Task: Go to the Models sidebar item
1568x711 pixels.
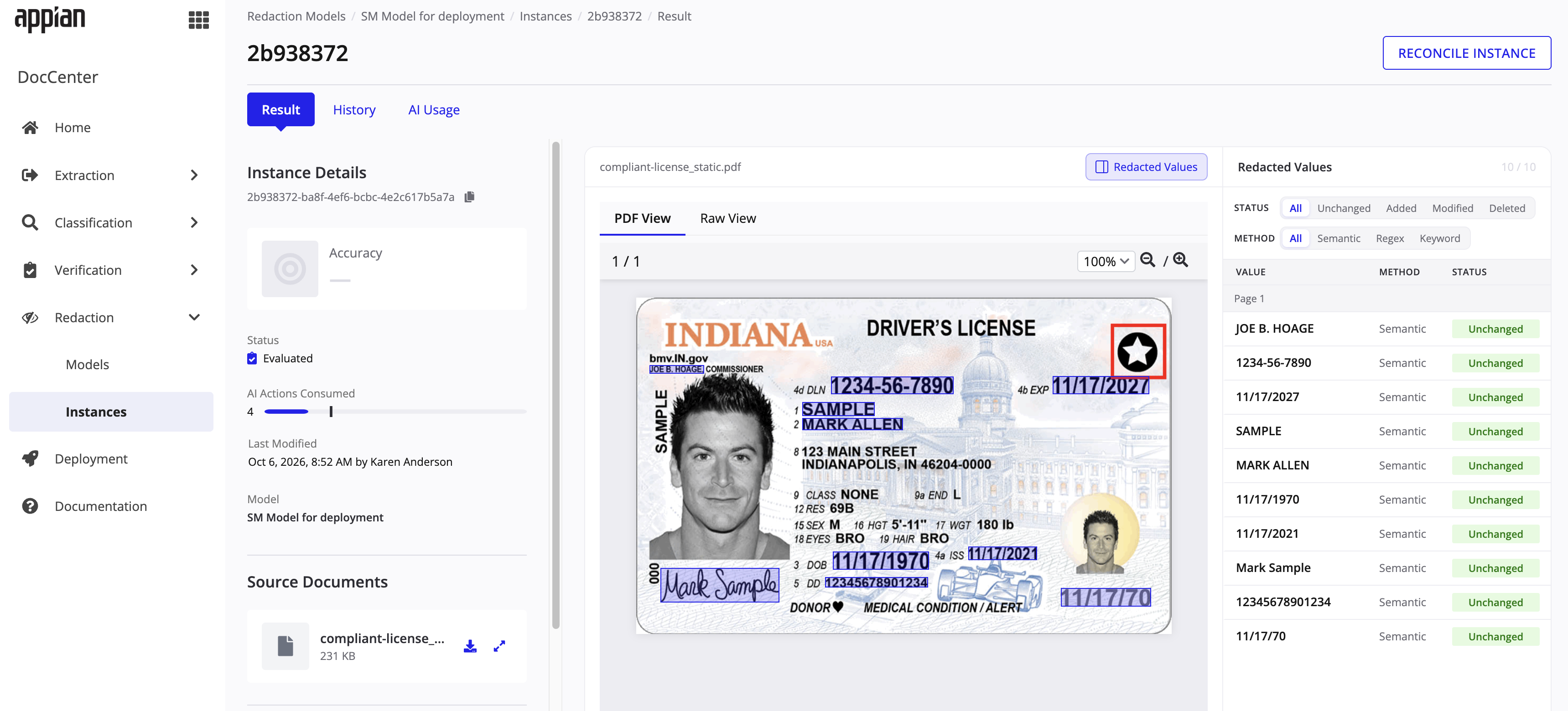Action: pyautogui.click(x=87, y=364)
